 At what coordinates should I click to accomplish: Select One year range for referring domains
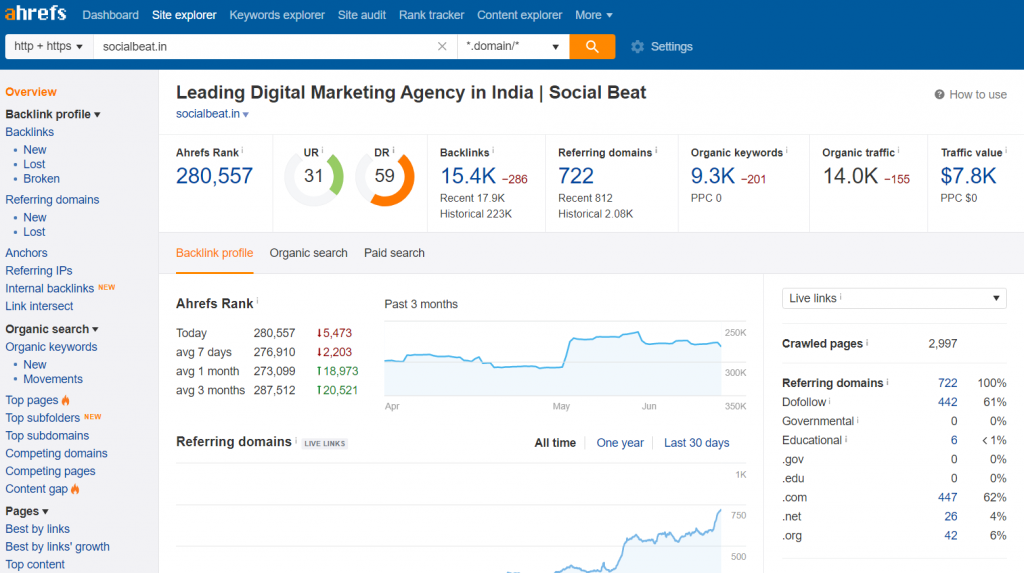point(620,443)
